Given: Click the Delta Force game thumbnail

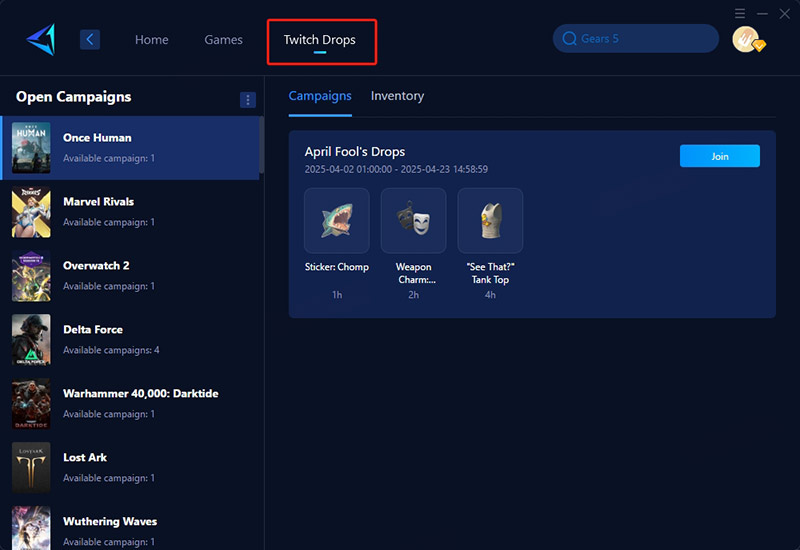Looking at the screenshot, I should point(31,340).
